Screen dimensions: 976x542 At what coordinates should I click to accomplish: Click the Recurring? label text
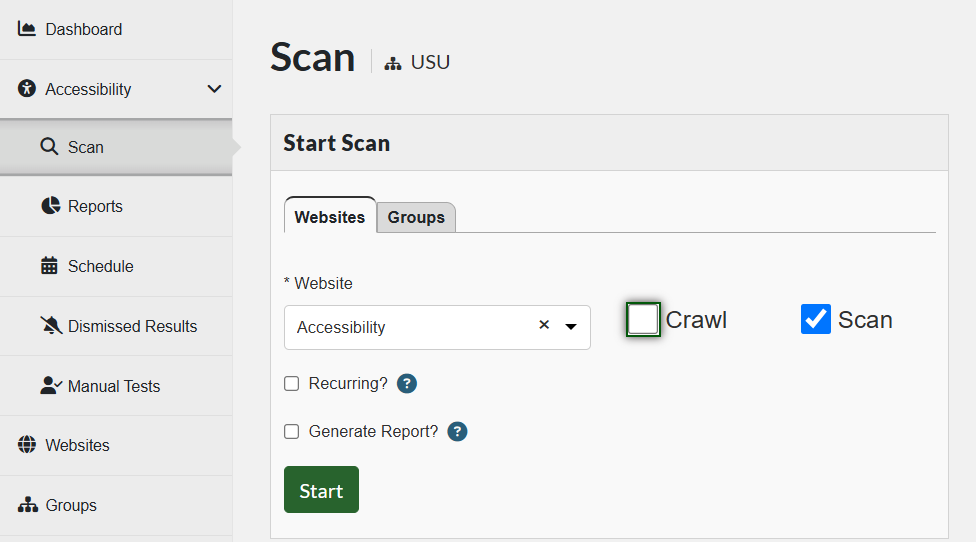[x=348, y=383]
